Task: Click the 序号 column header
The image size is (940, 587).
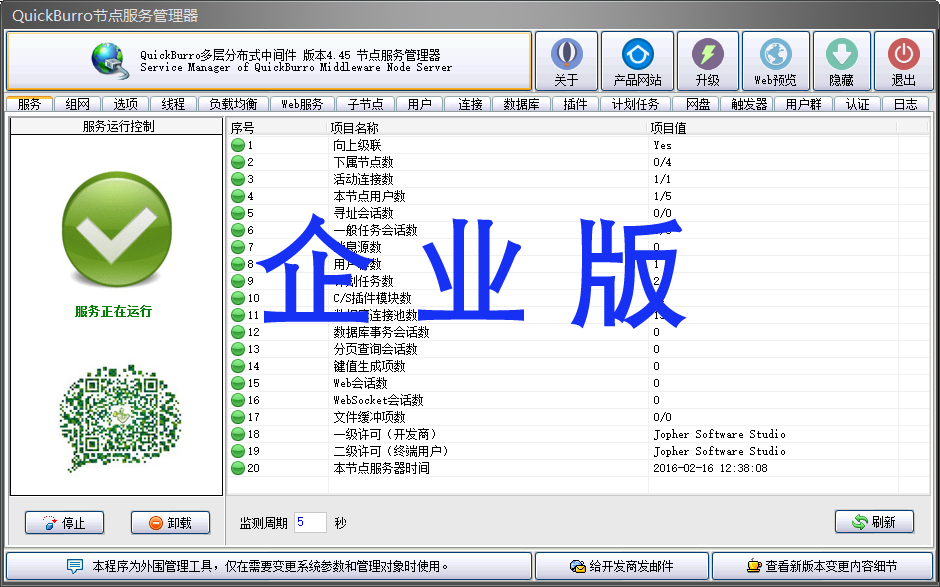Action: 278,128
